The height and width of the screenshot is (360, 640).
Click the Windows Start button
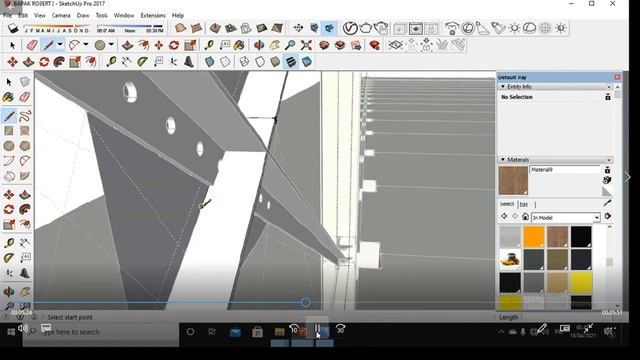pos(11,332)
